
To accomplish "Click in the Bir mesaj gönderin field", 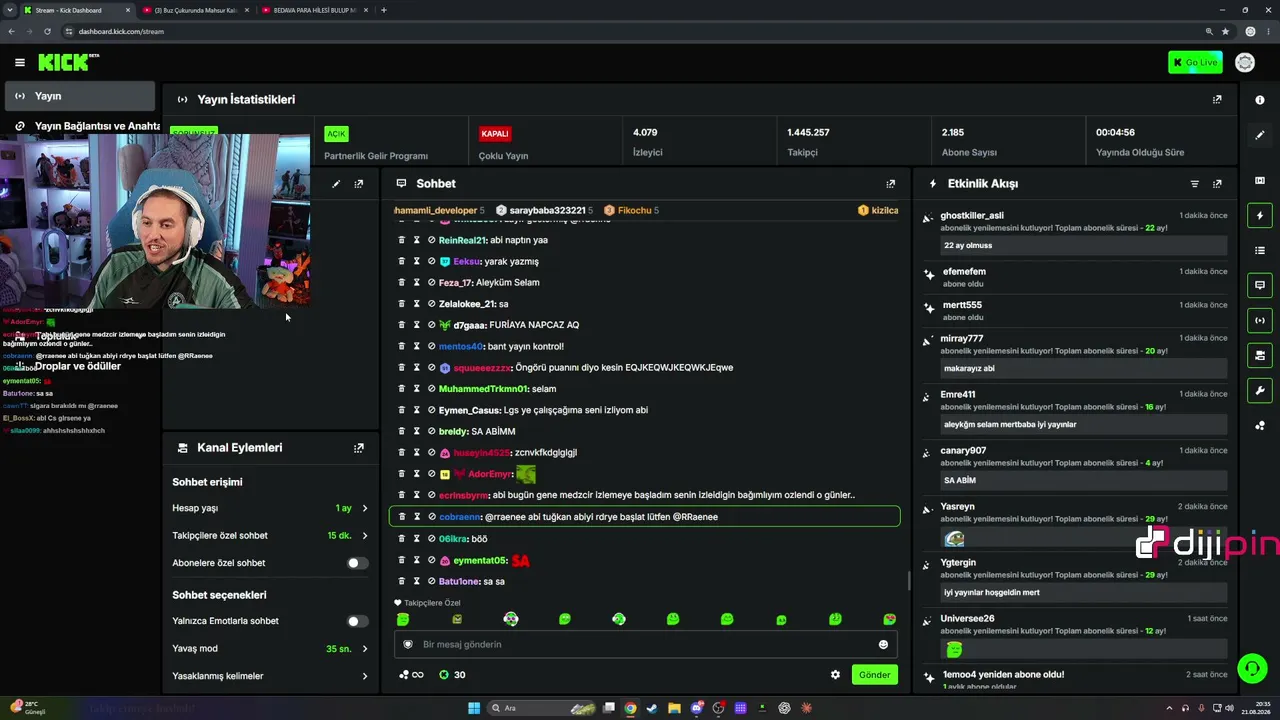I will pyautogui.click(x=645, y=645).
